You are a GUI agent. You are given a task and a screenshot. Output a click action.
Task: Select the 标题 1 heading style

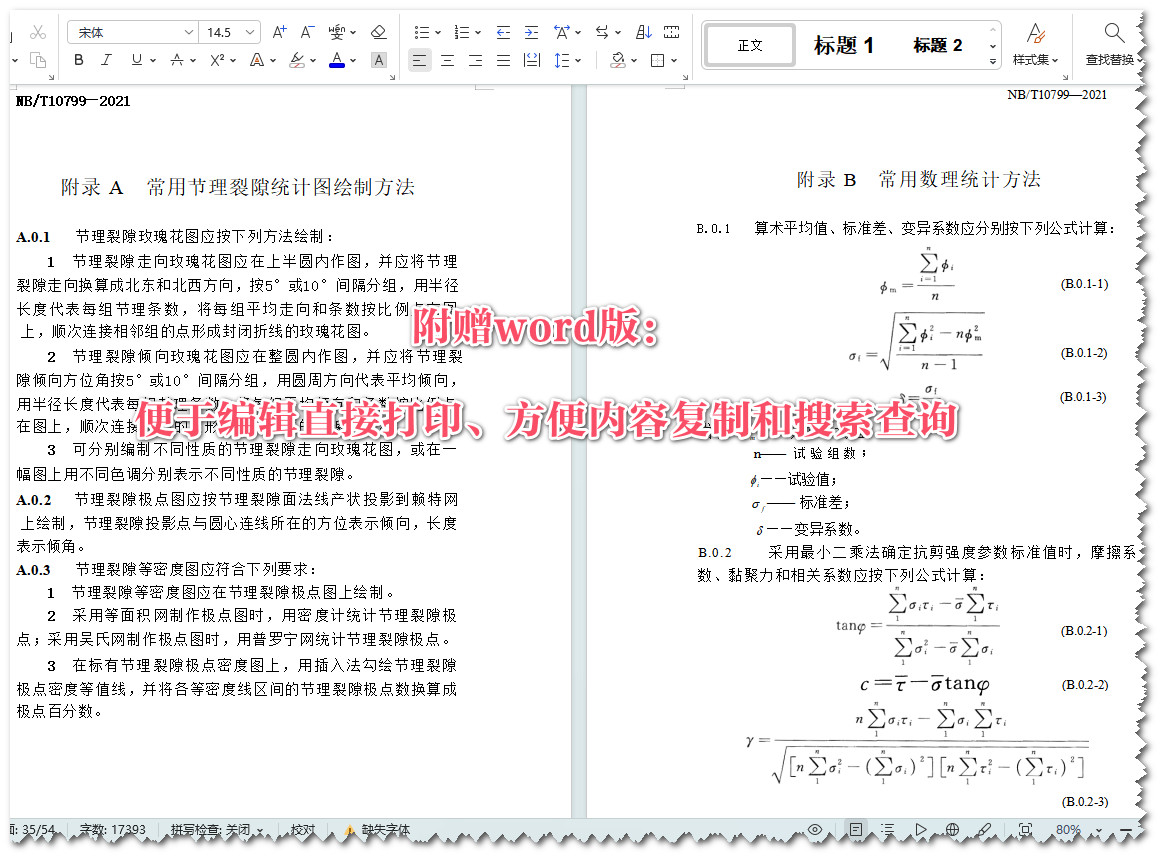(843, 44)
